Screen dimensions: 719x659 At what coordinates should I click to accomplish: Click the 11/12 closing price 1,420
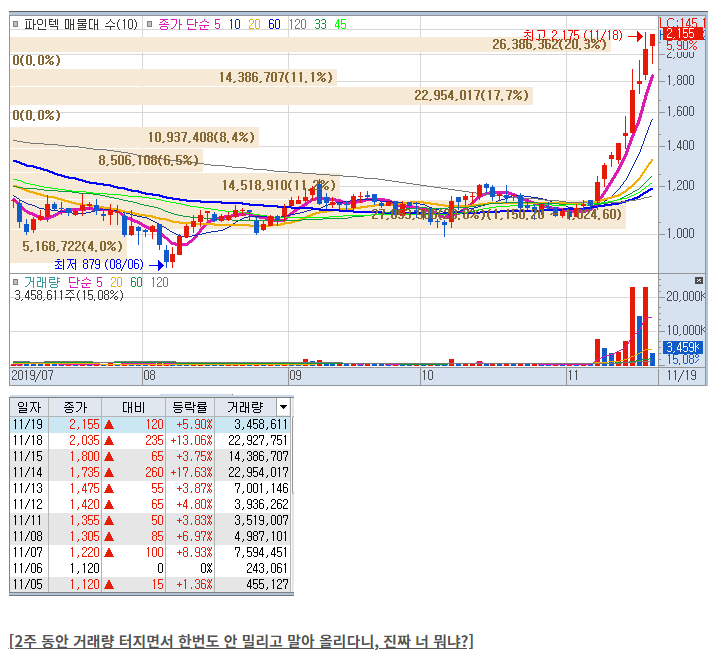tap(84, 504)
